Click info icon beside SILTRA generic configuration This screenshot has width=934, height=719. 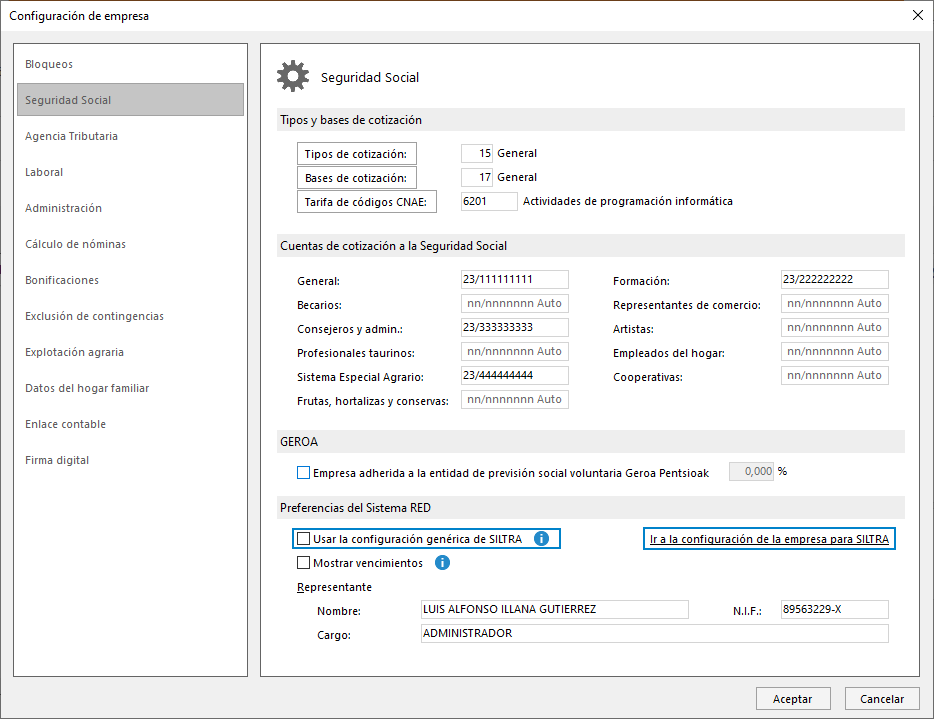pyautogui.click(x=541, y=539)
